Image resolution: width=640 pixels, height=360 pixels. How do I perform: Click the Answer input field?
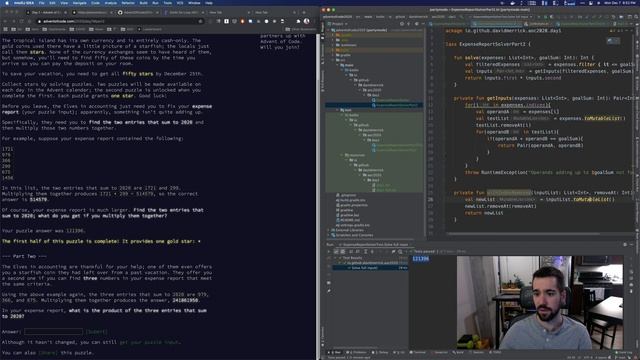tap(53, 331)
